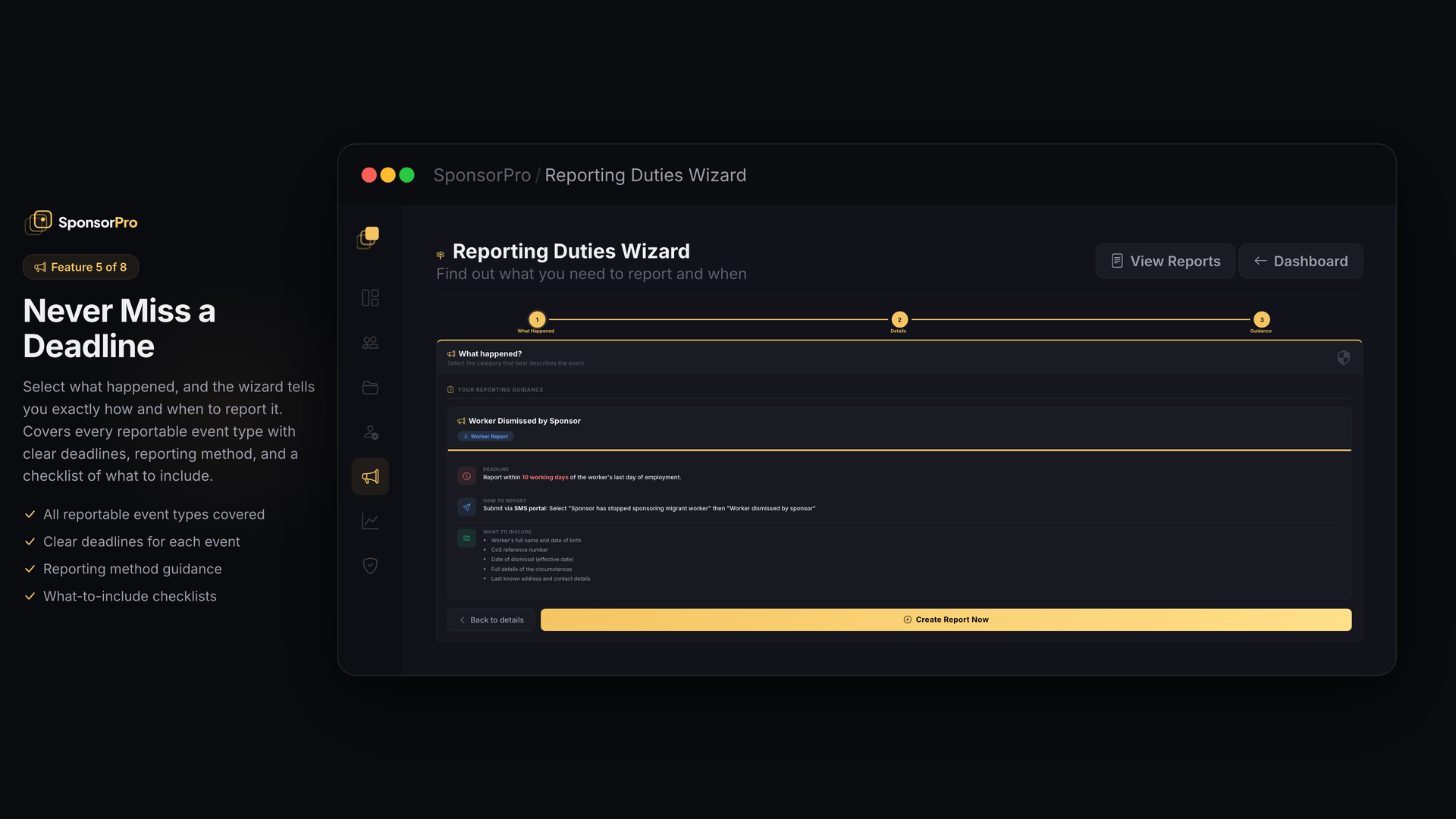Click the deadline clock icon in the guidance card

pyautogui.click(x=466, y=475)
